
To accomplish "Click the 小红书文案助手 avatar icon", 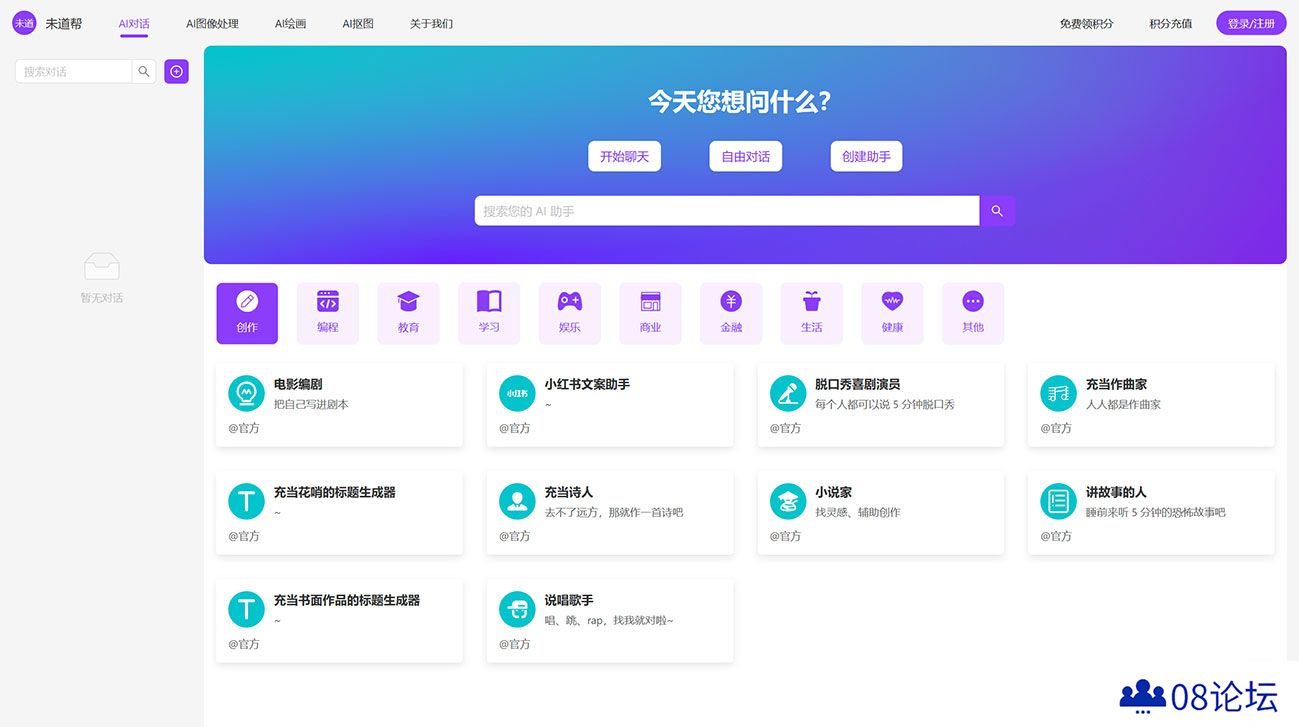I will pyautogui.click(x=517, y=393).
